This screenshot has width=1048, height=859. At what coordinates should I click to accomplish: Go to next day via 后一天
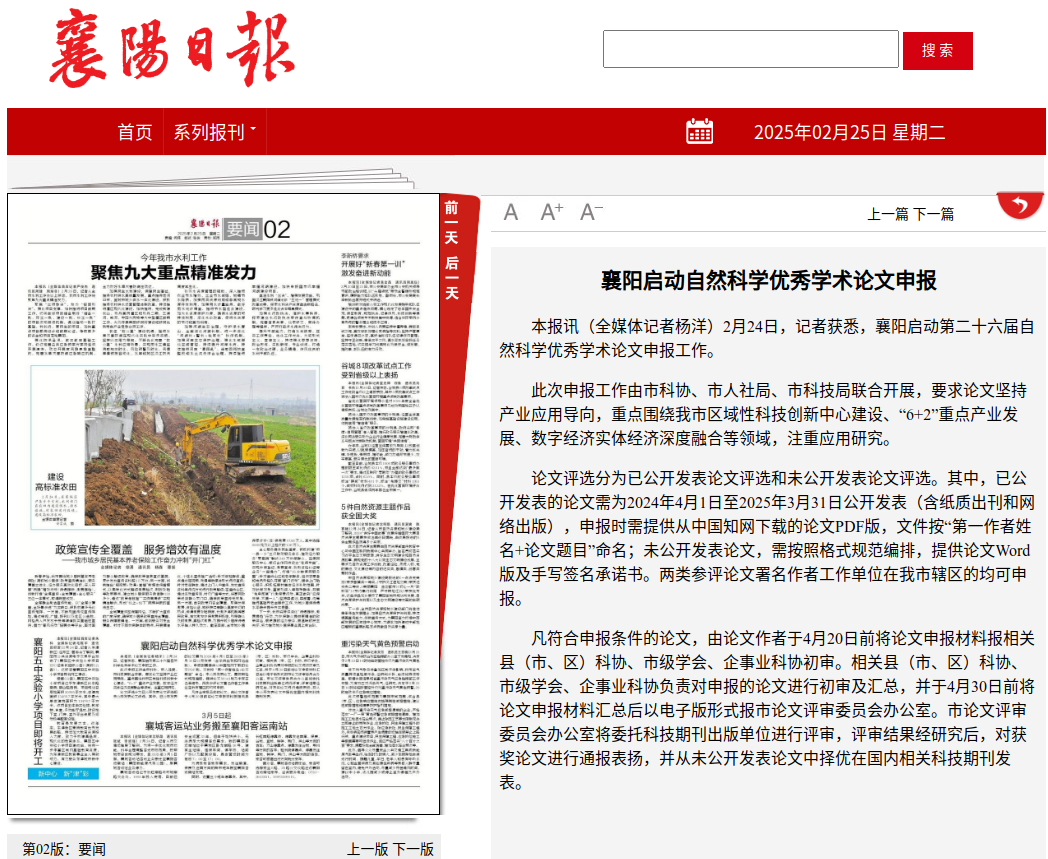pyautogui.click(x=452, y=277)
